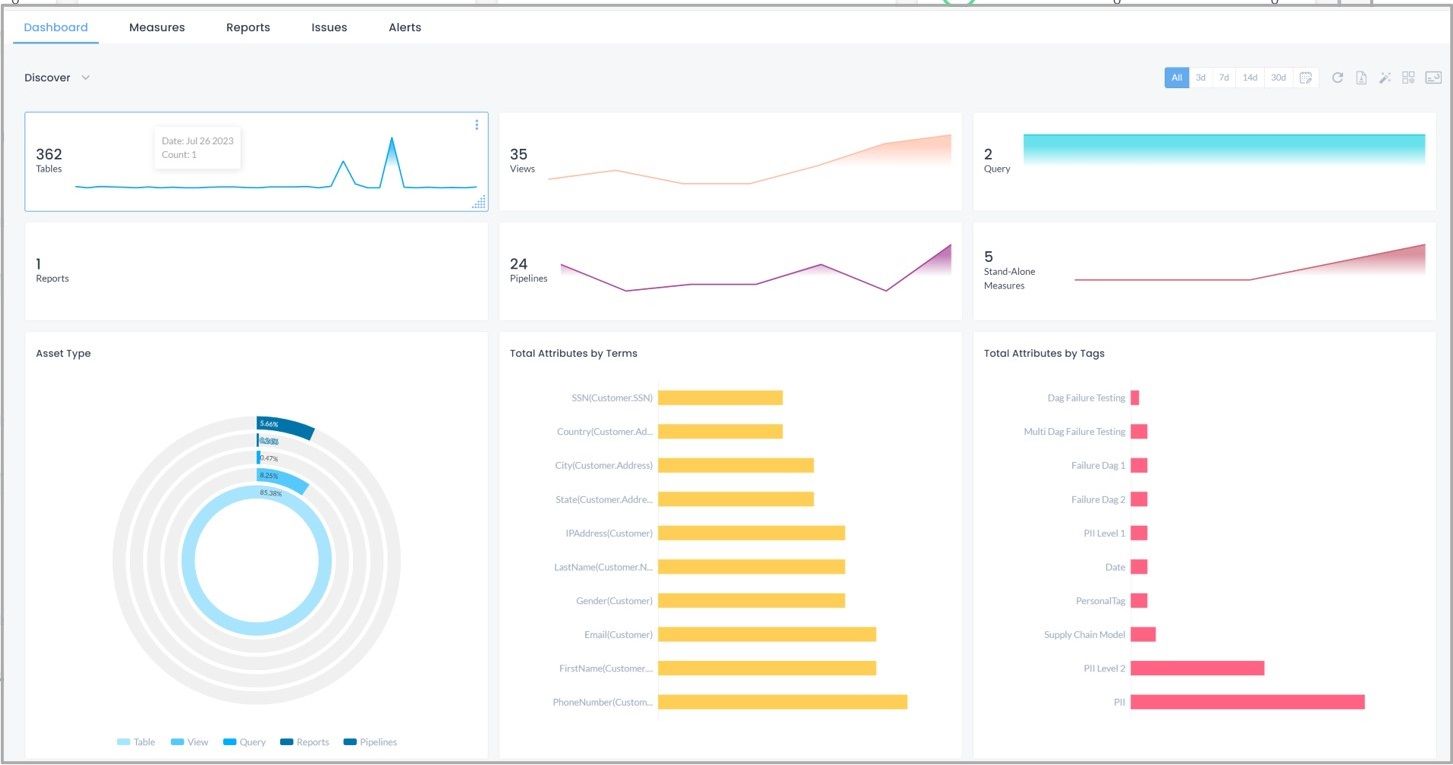This screenshot has height=765, width=1453.
Task: Open the custom date range picker icon
Action: [x=1305, y=78]
